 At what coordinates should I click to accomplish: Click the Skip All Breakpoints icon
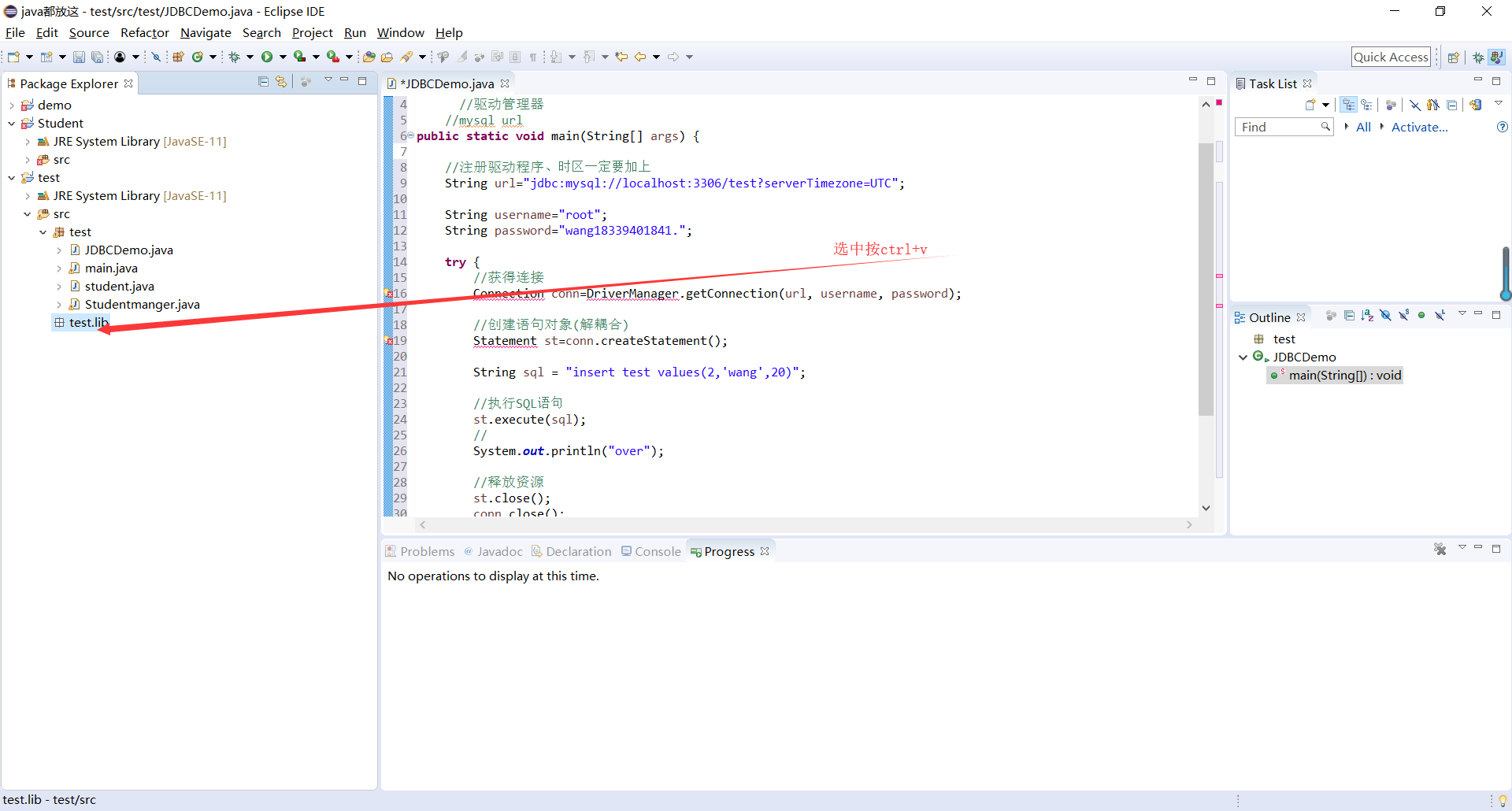point(156,57)
